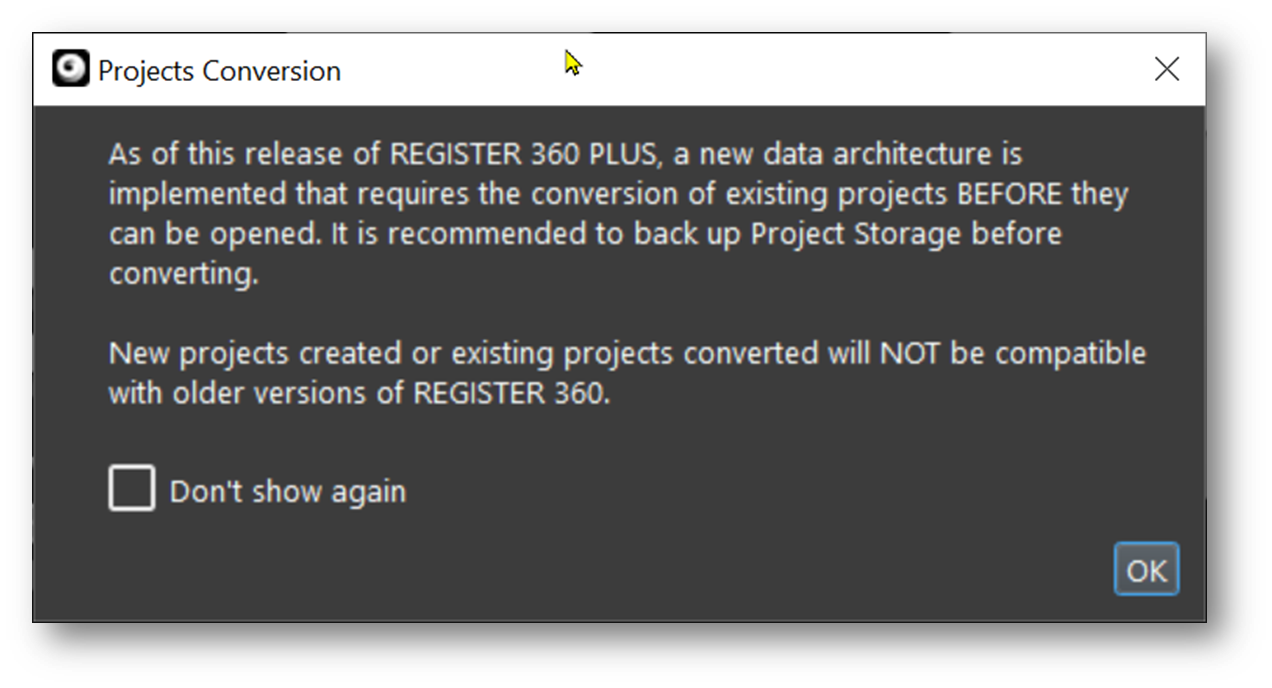Click the word "converting." ending first paragraph
This screenshot has width=1272, height=688.
pos(184,274)
